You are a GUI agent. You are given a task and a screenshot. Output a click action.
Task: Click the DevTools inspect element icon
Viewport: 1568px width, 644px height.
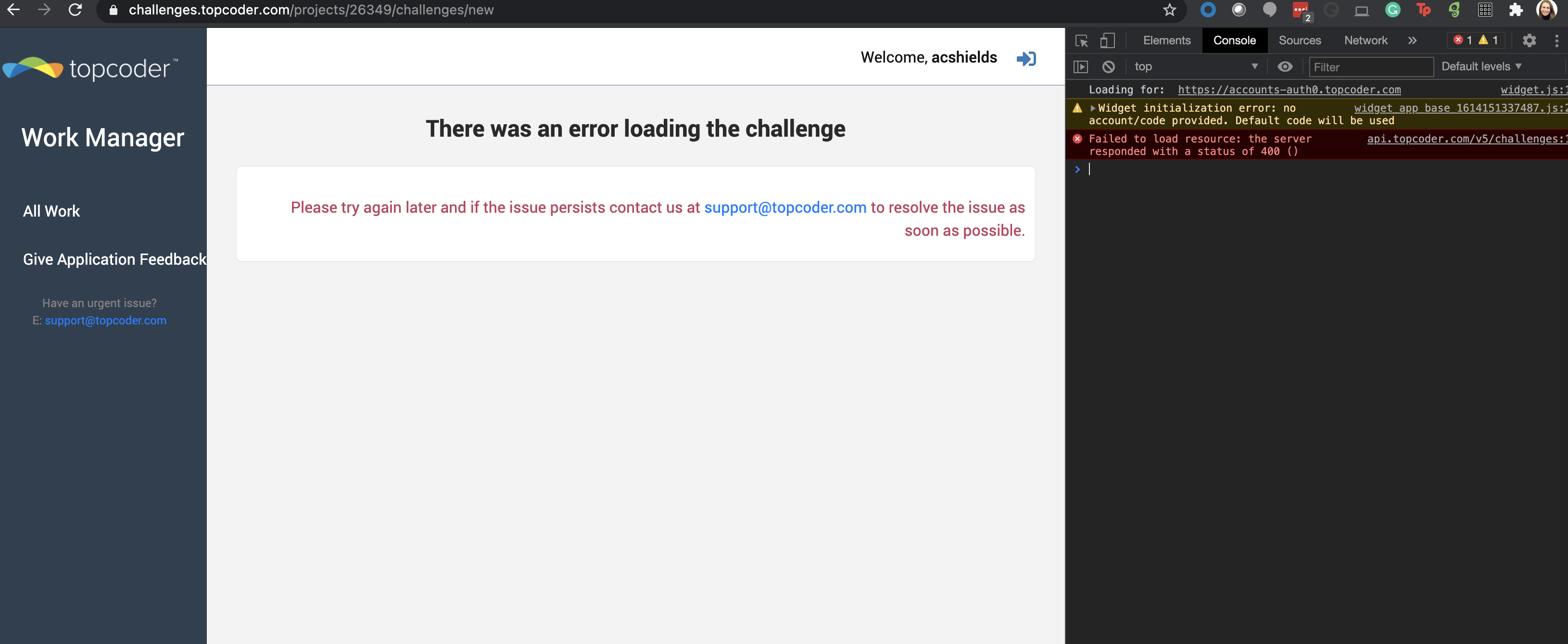click(1082, 41)
